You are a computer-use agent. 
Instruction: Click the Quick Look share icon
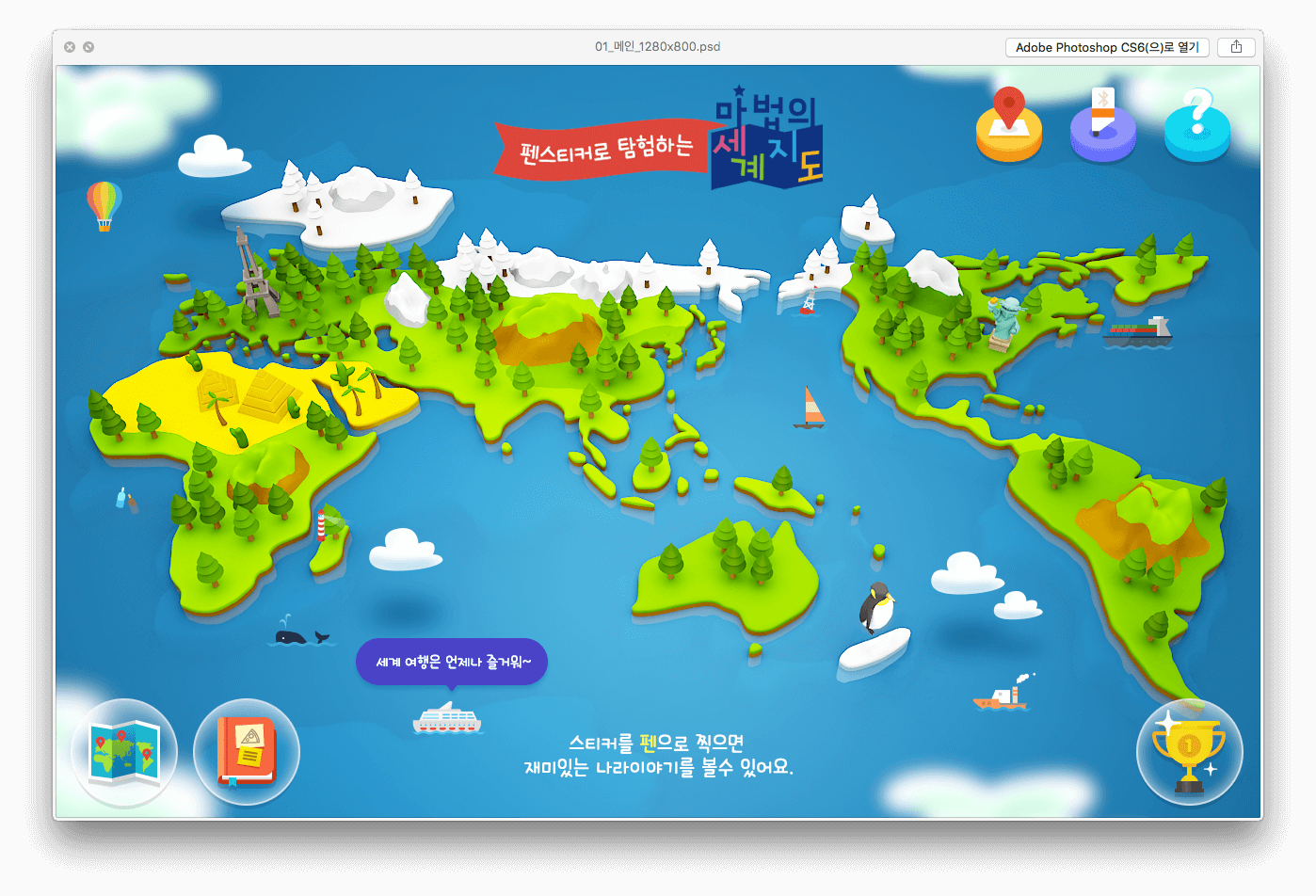coord(1236,47)
